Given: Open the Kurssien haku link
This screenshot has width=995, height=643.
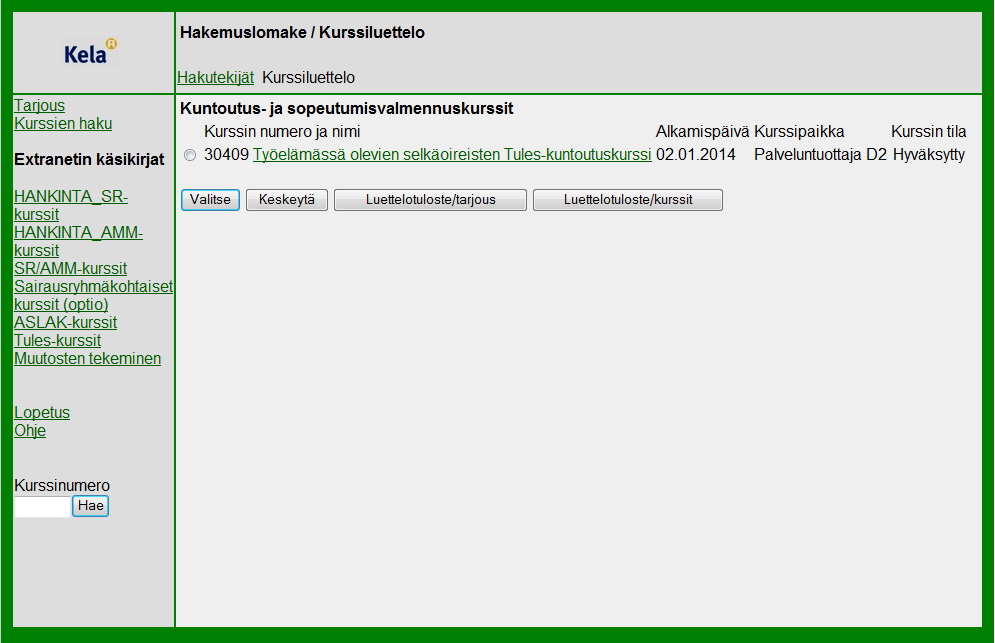Looking at the screenshot, I should click(63, 123).
